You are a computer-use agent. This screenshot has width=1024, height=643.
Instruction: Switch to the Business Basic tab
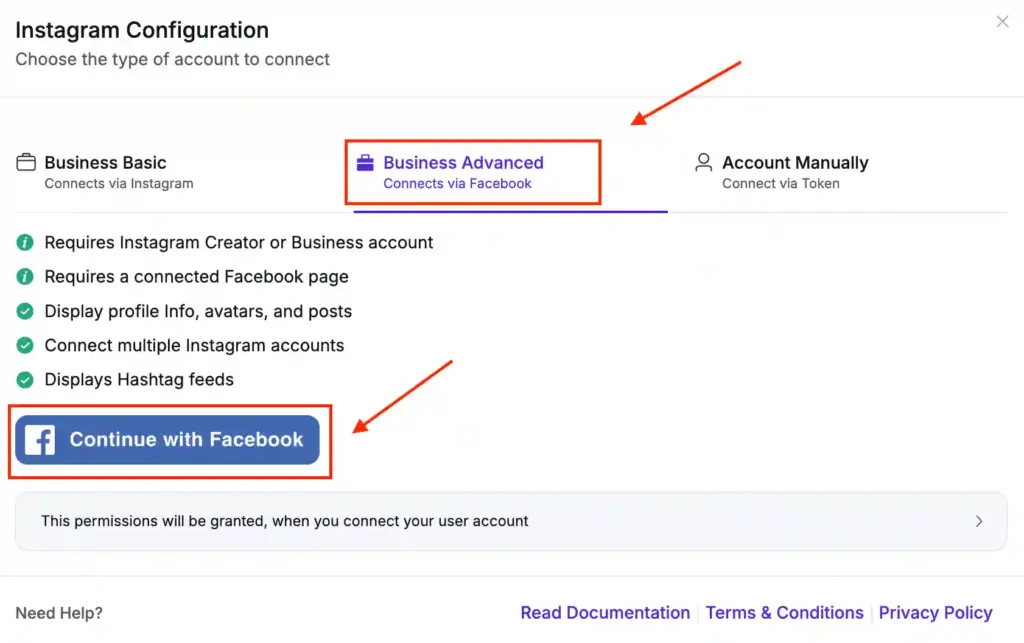[x=106, y=171]
